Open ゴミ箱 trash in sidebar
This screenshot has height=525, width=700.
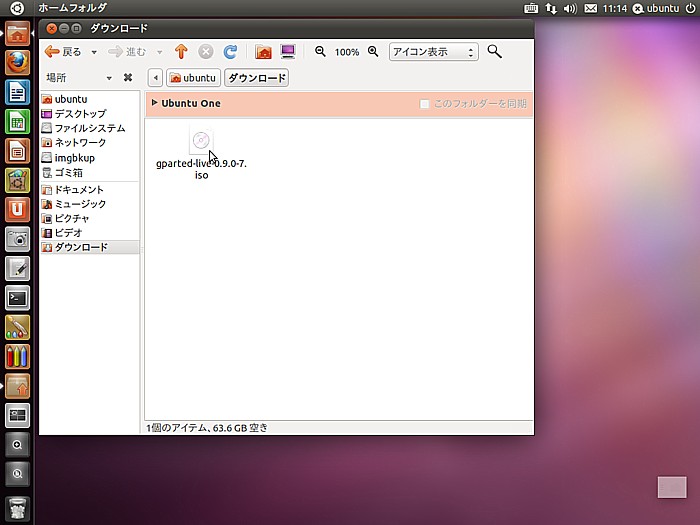(90, 172)
